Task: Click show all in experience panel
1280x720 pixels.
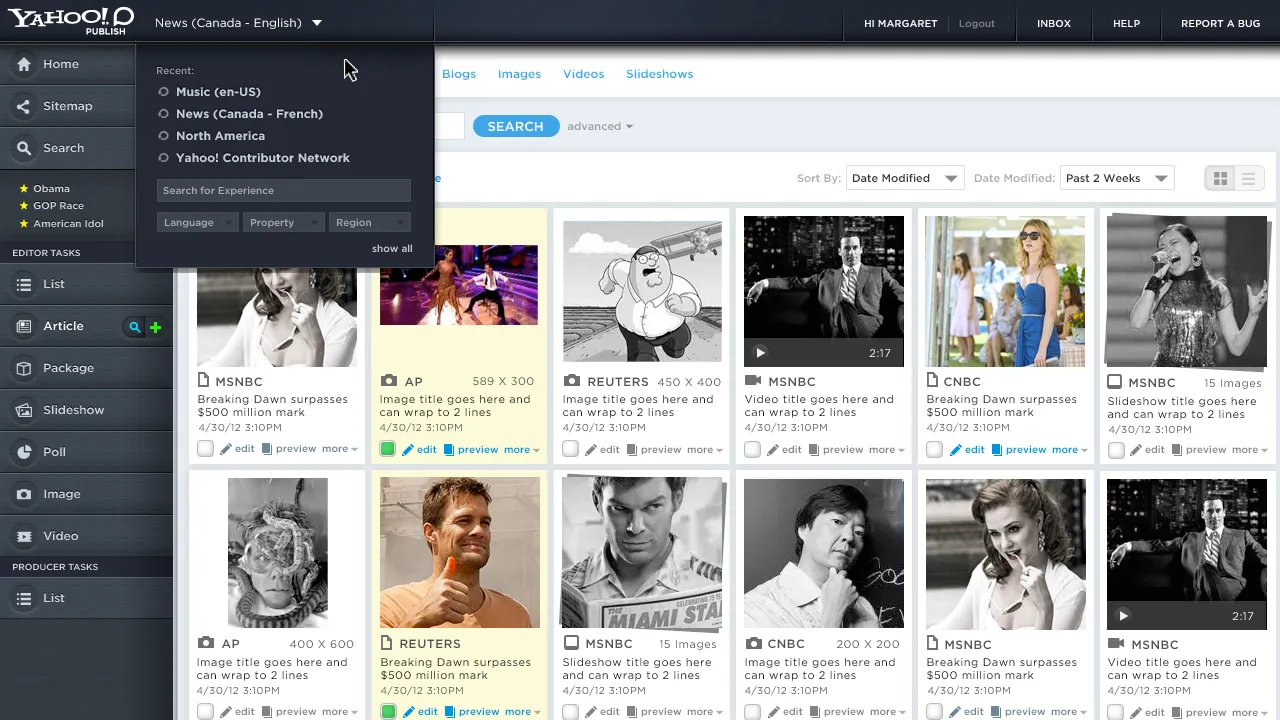Action: (x=392, y=249)
